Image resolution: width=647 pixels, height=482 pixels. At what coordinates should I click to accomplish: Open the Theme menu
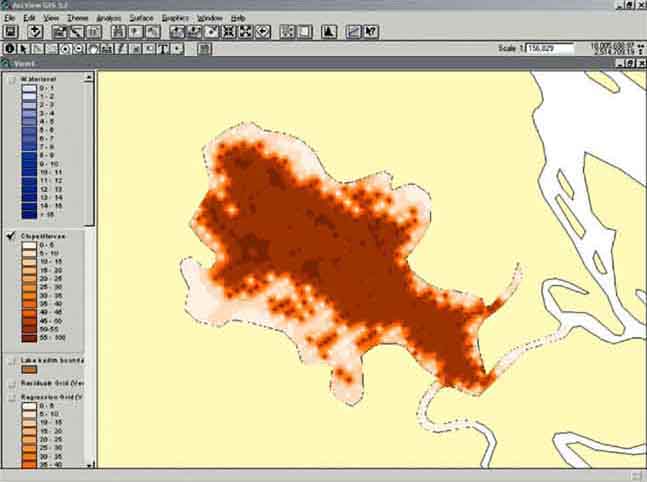point(76,18)
